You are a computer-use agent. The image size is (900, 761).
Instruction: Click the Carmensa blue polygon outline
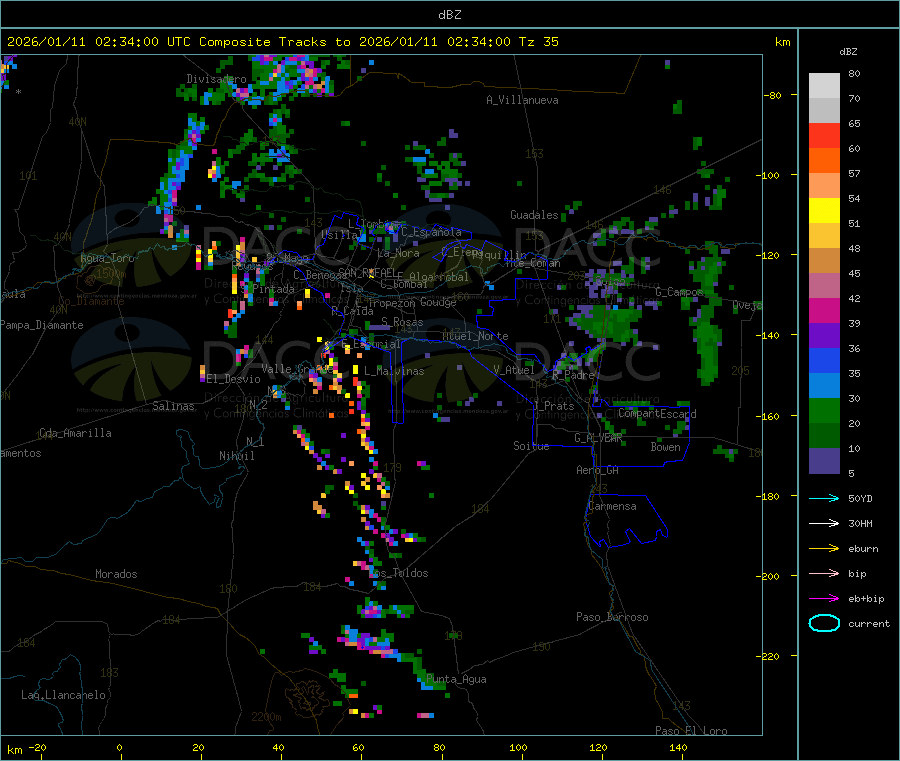tap(627, 520)
